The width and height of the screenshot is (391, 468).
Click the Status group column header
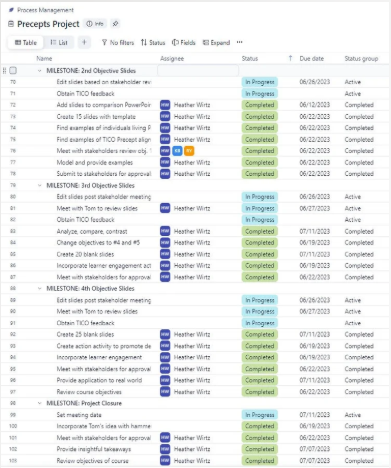(361, 59)
